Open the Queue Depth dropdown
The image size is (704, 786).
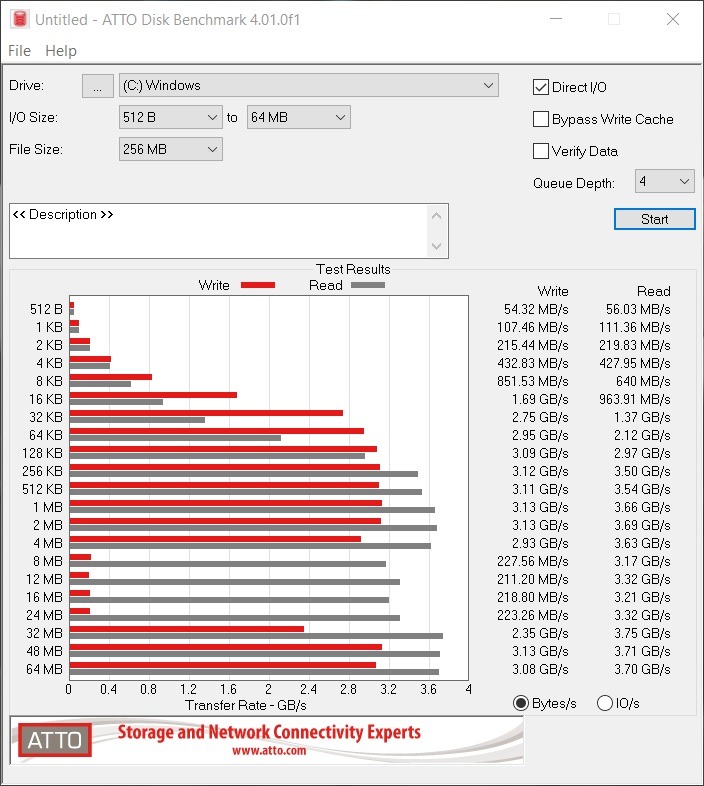684,182
